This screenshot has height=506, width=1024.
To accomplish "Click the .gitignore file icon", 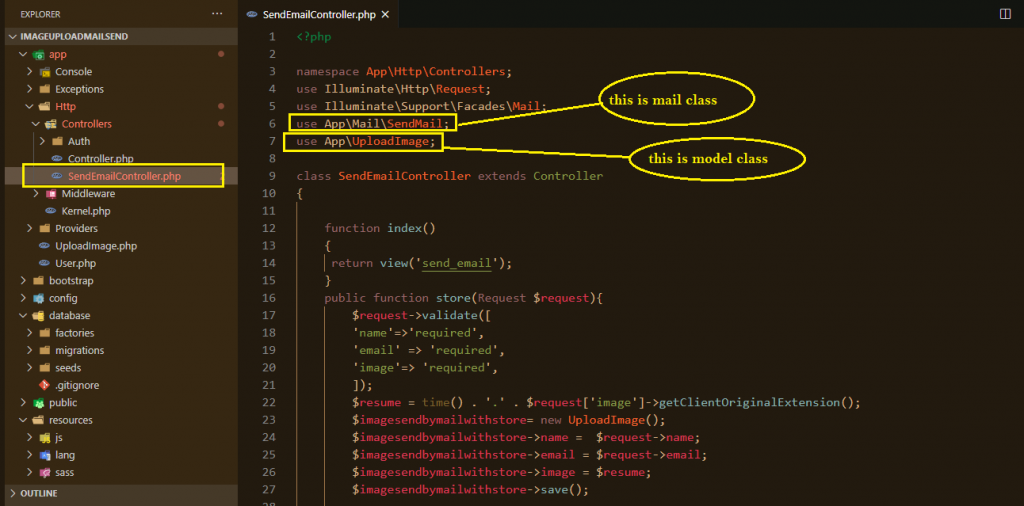I will pos(44,385).
